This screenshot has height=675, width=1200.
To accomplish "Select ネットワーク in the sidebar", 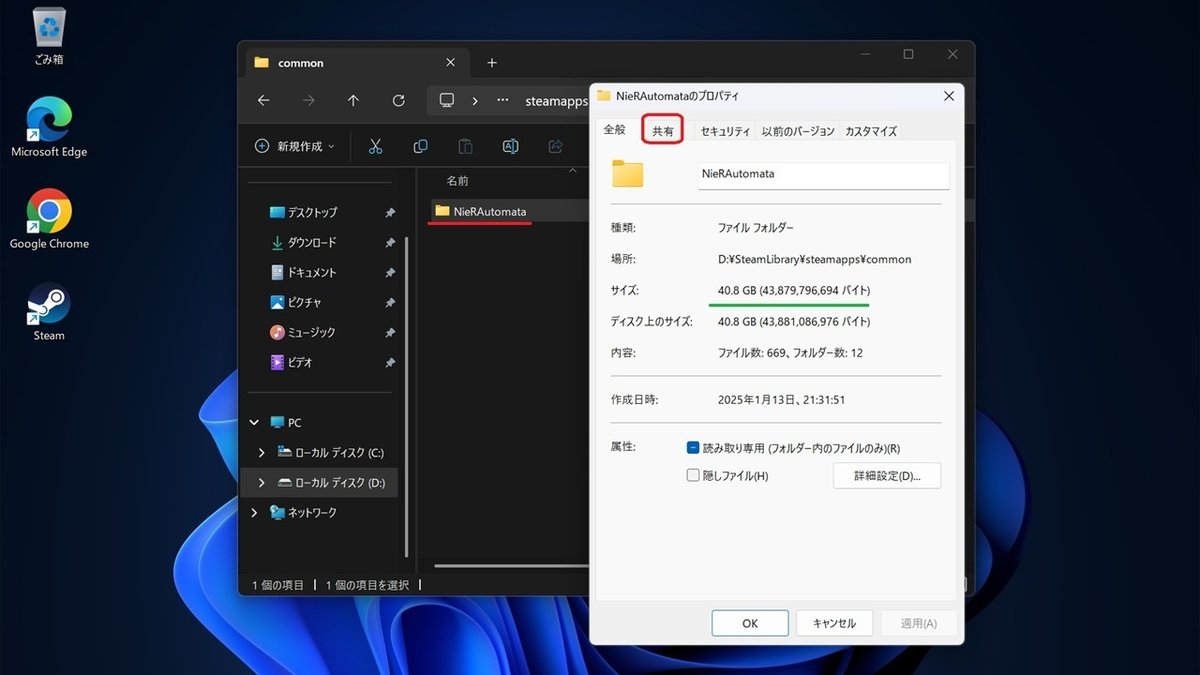I will click(x=303, y=513).
